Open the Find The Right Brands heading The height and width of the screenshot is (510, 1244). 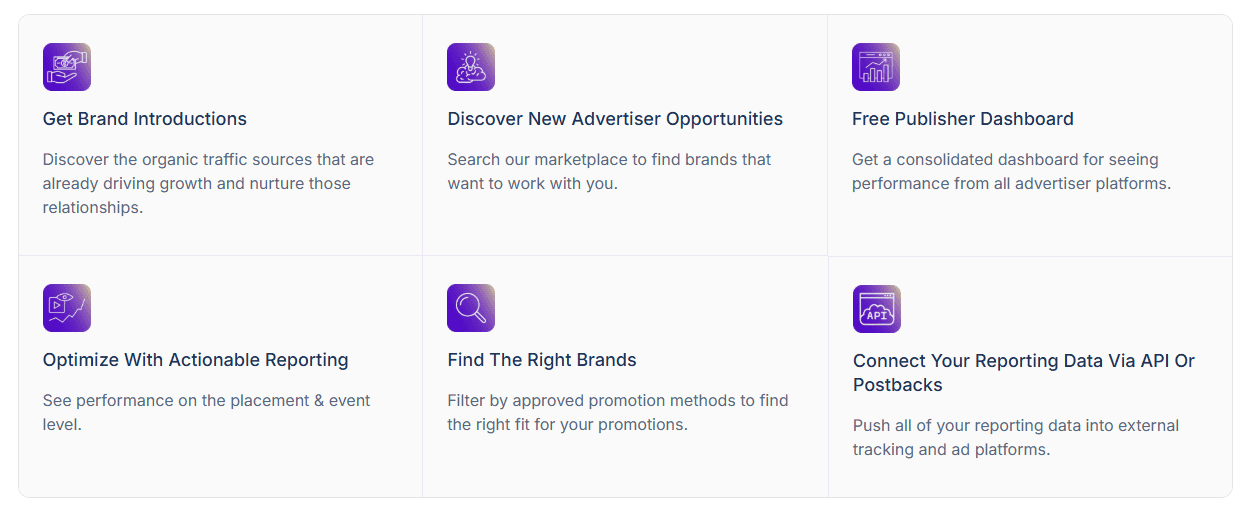542,360
